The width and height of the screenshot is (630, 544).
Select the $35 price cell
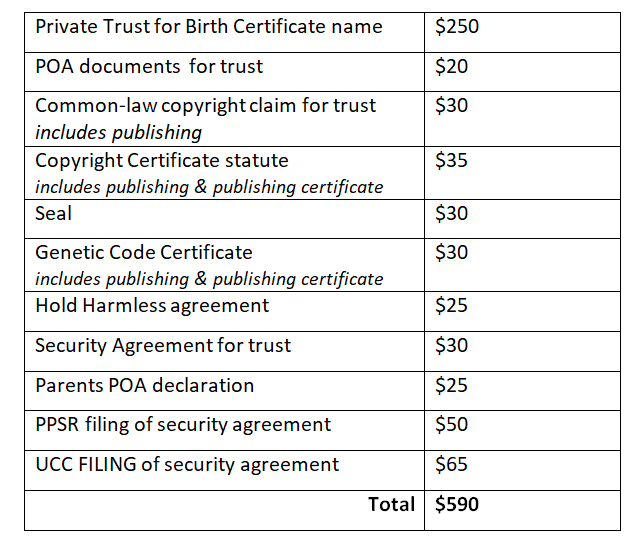point(452,160)
